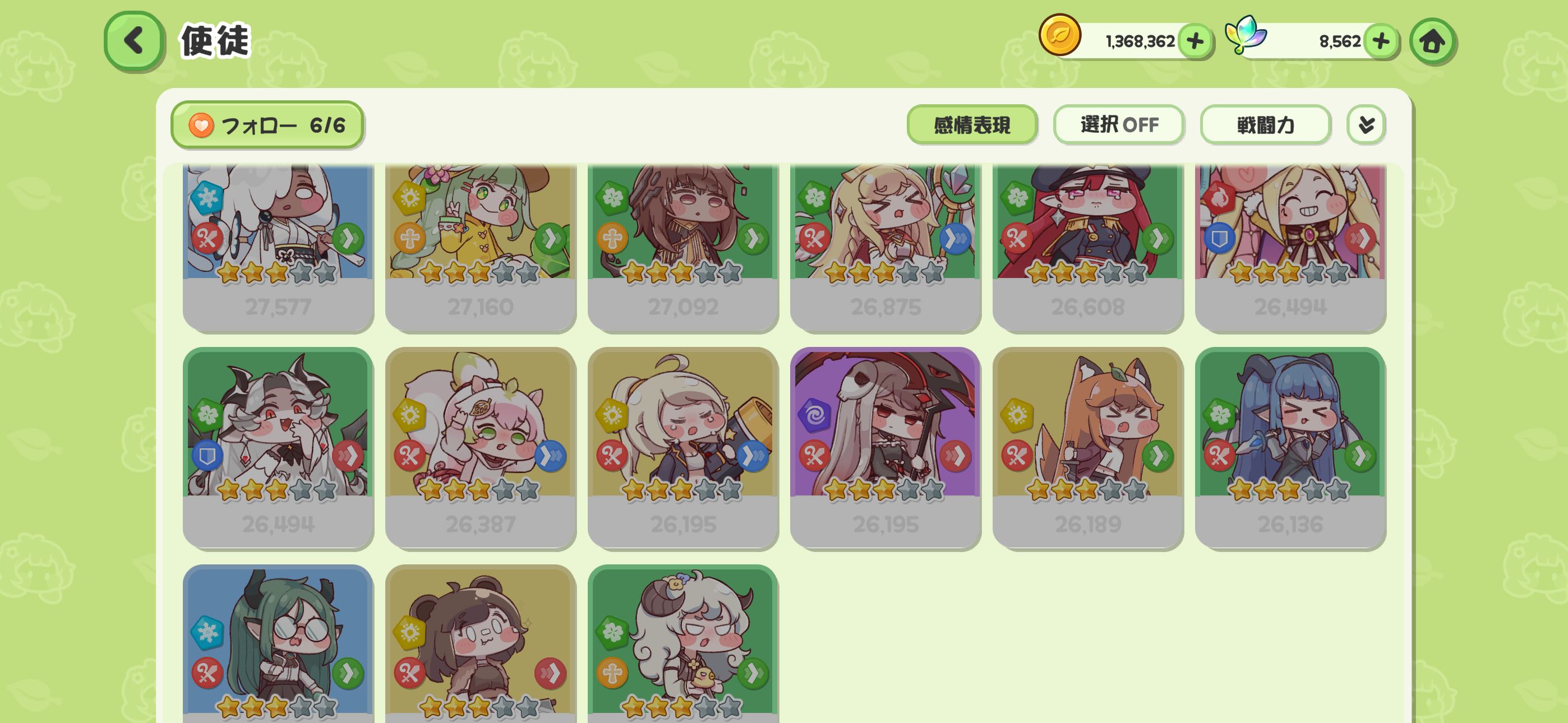Add gold coins with plus button
1568x723 pixels.
click(x=1195, y=41)
